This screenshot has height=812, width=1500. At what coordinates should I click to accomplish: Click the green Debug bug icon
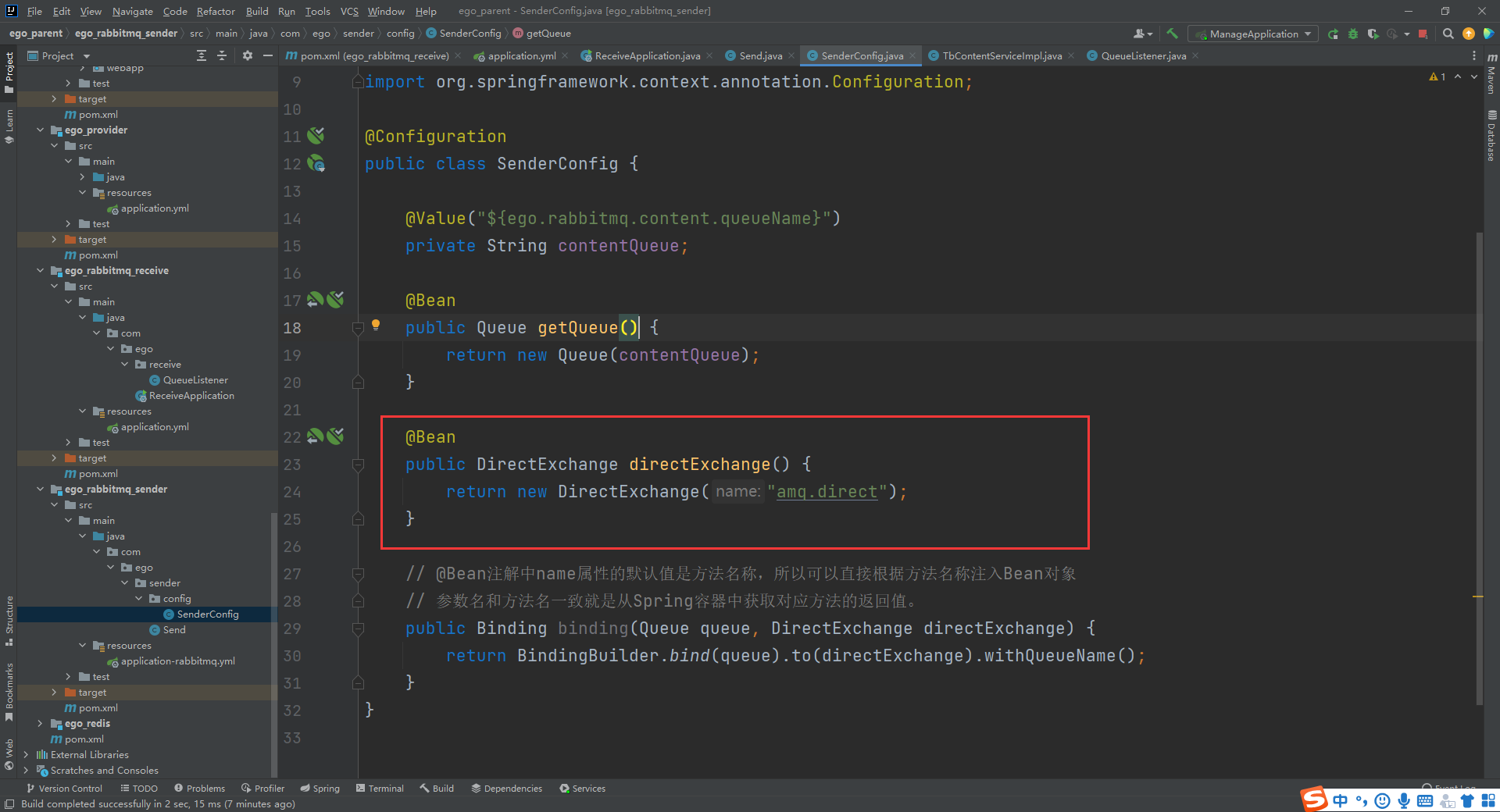pyautogui.click(x=1353, y=34)
